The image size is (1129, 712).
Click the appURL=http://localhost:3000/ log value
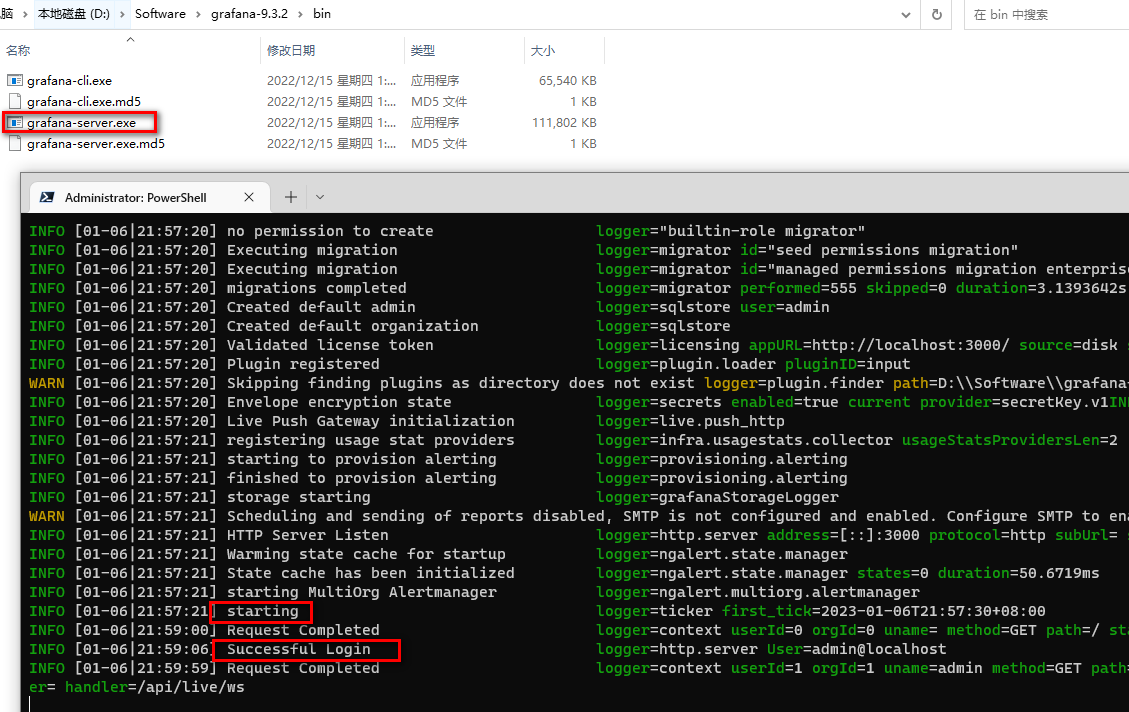click(x=879, y=345)
